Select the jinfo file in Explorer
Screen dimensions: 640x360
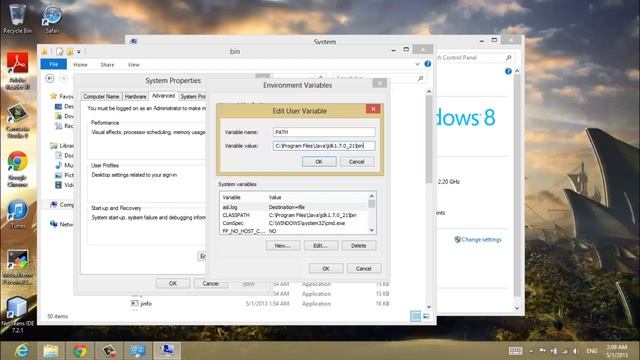(x=146, y=304)
